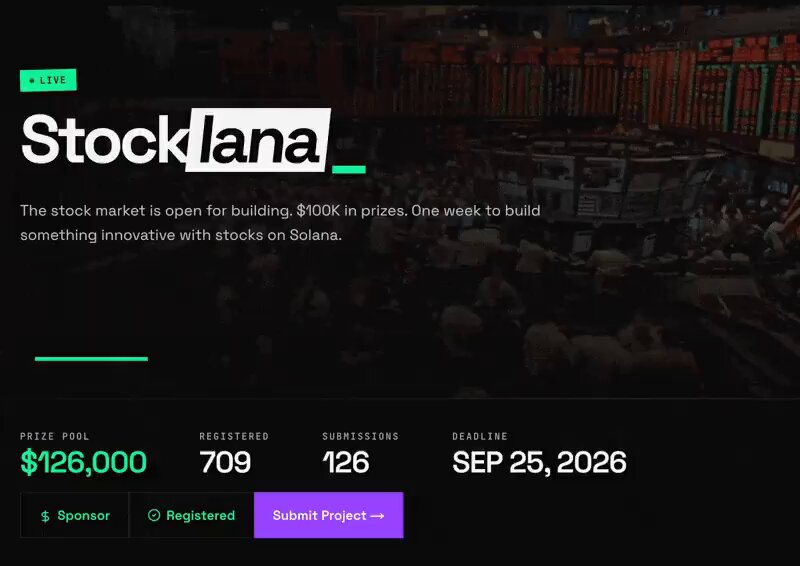Click the green cursor underscore after the logo
This screenshot has width=800, height=566.
tap(349, 169)
